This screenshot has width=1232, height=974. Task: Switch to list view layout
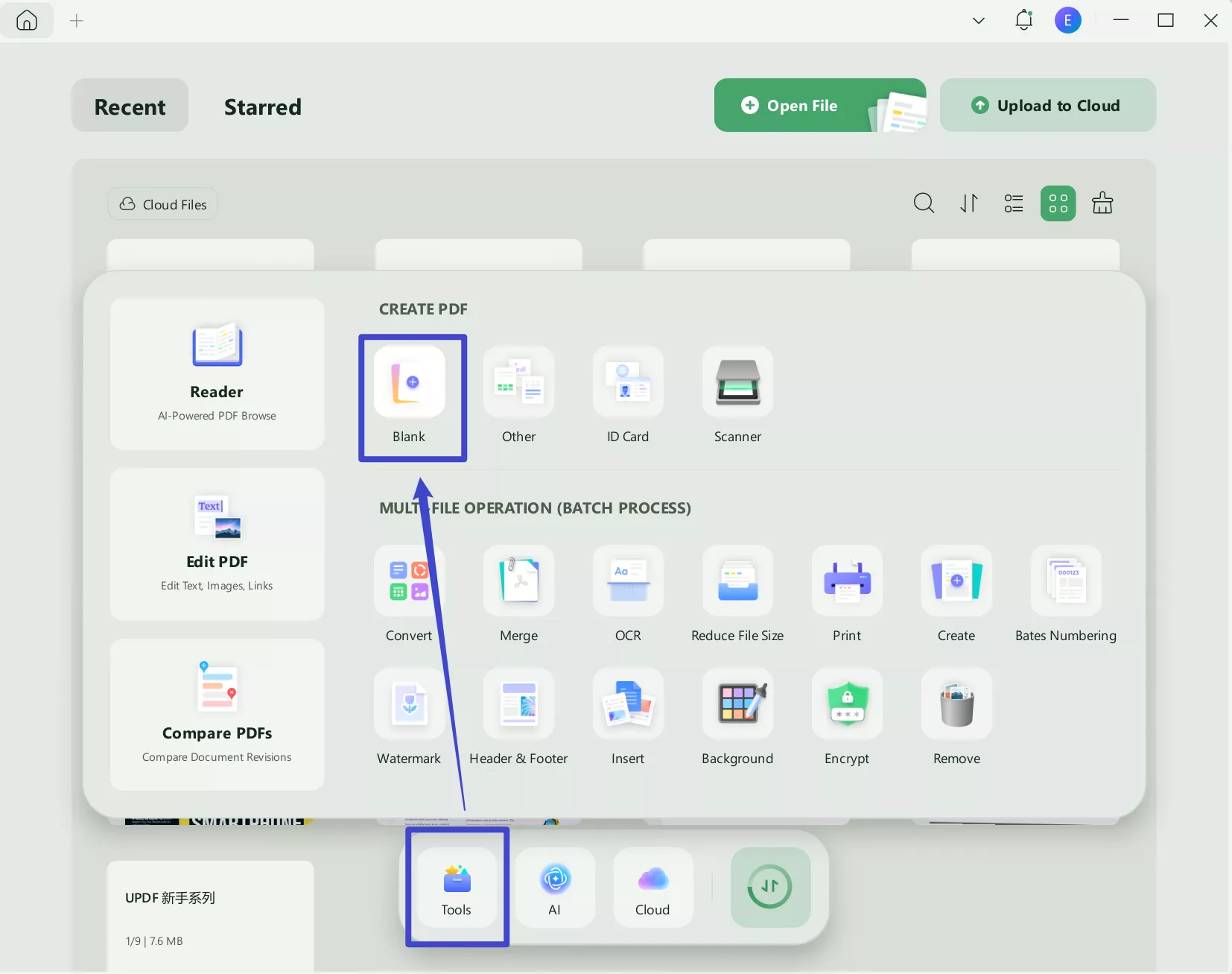[x=1014, y=203]
